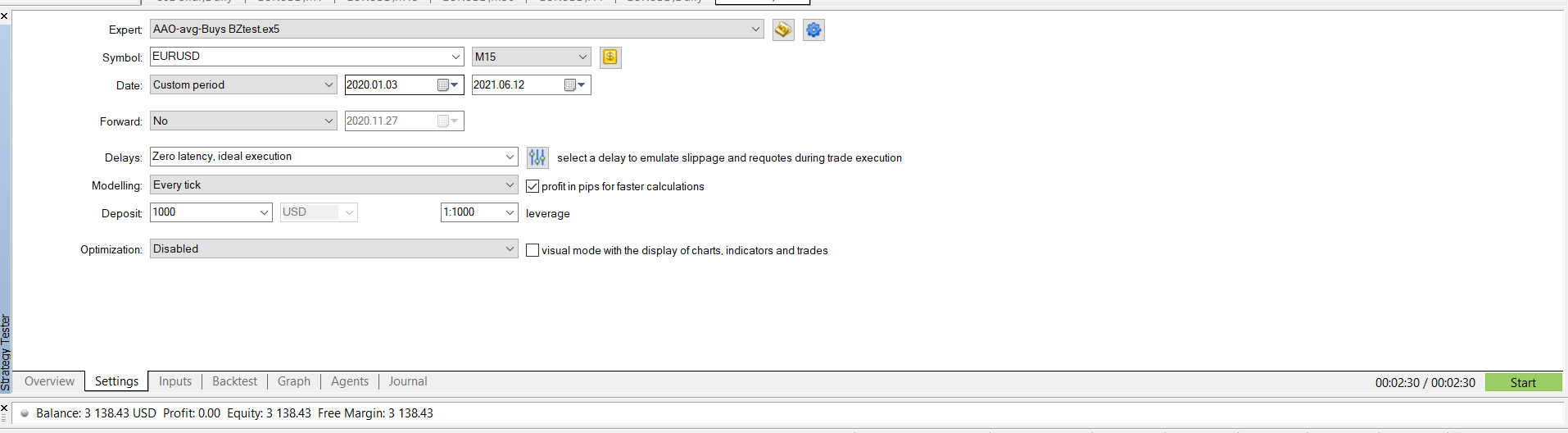Click the green Start button
This screenshot has height=433, width=1568.
[x=1524, y=383]
